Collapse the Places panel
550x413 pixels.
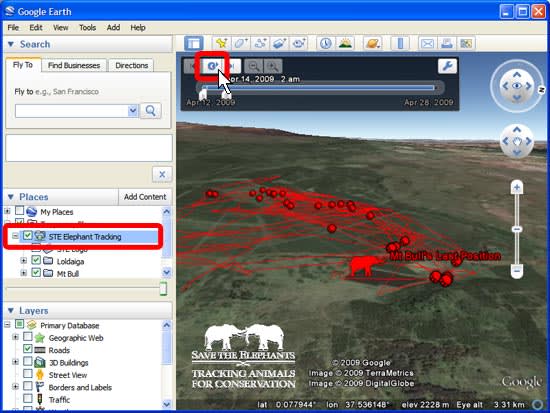click(11, 197)
